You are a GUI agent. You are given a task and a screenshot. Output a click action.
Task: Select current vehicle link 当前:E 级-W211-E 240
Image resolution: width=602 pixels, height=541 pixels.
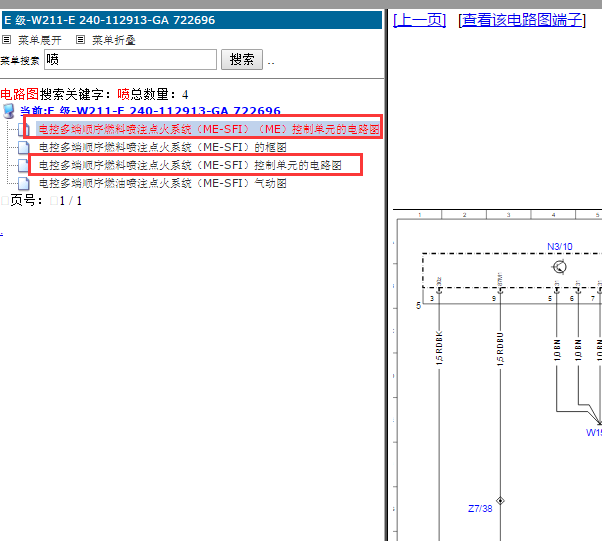click(x=150, y=111)
